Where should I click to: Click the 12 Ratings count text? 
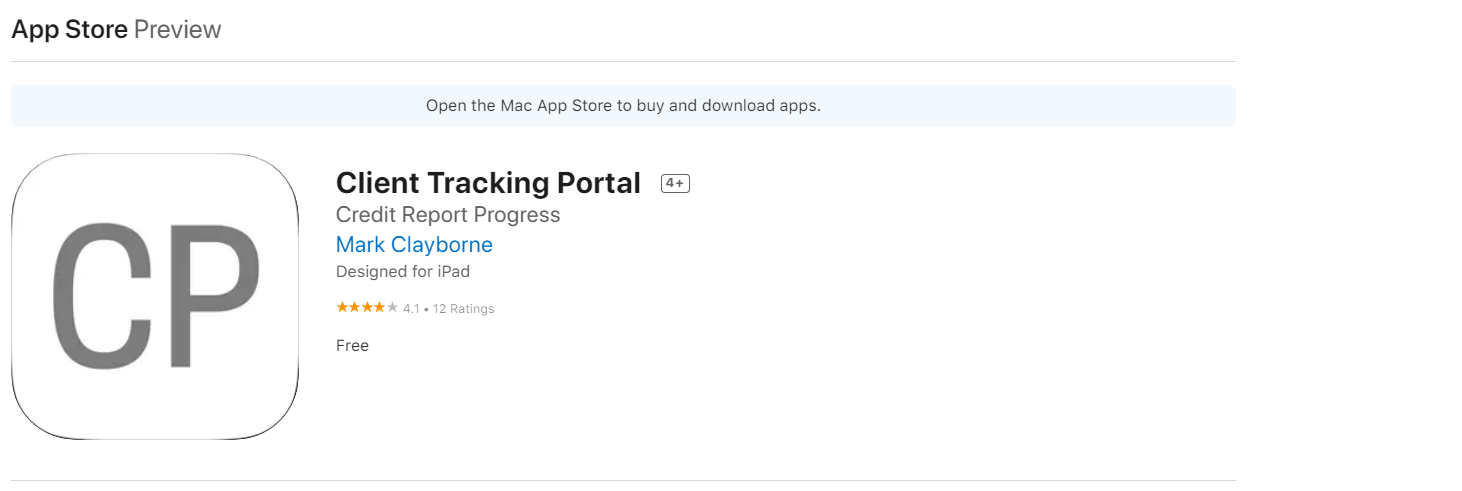[x=463, y=309]
